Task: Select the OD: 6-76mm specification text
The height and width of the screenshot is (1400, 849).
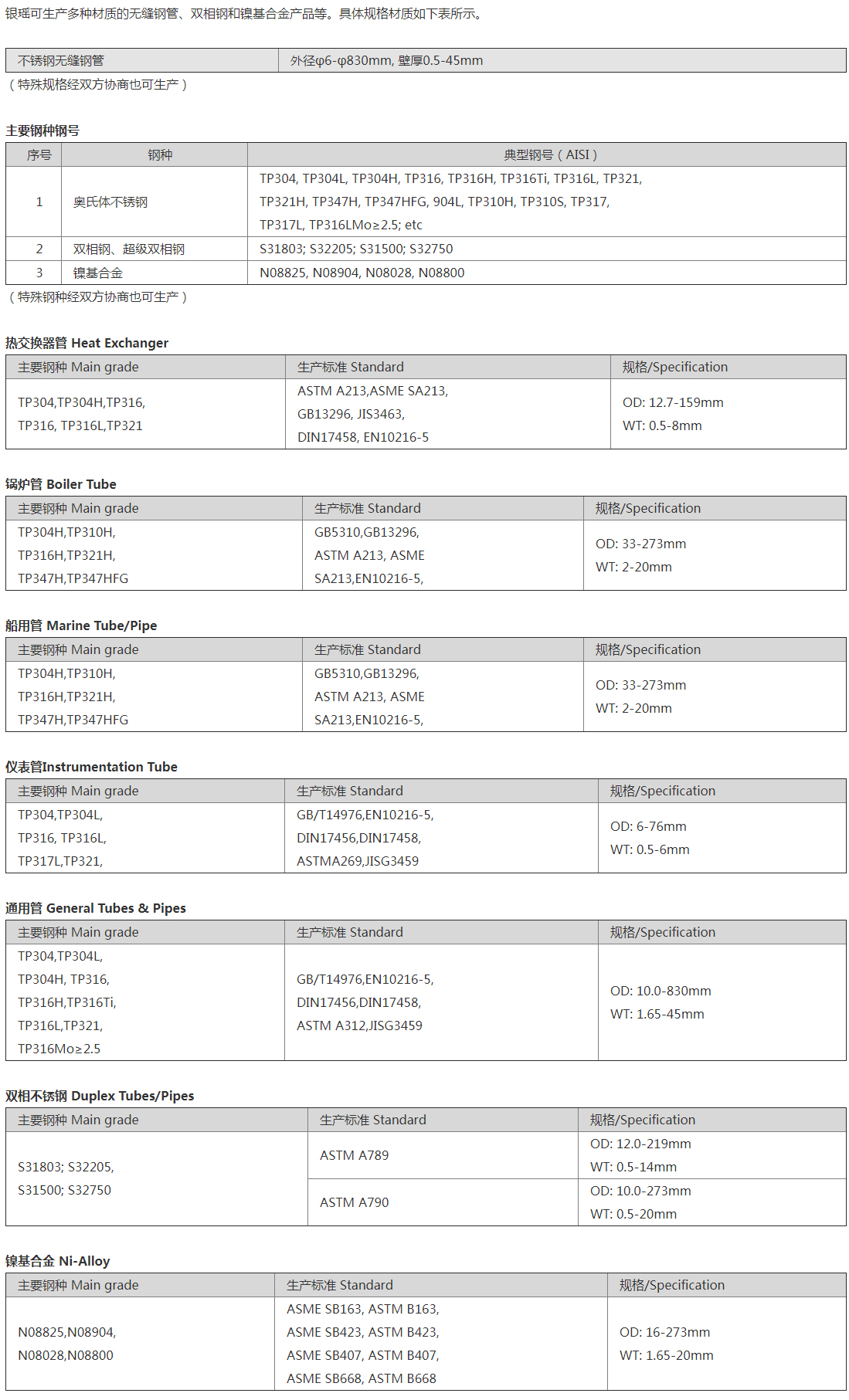Action: pos(648,826)
